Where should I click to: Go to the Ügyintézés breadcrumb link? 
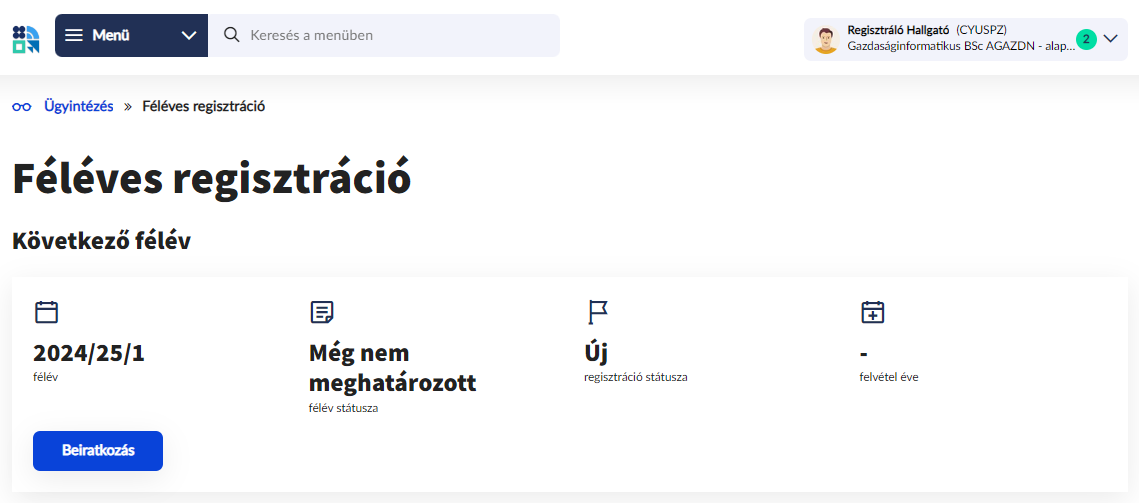[x=78, y=106]
